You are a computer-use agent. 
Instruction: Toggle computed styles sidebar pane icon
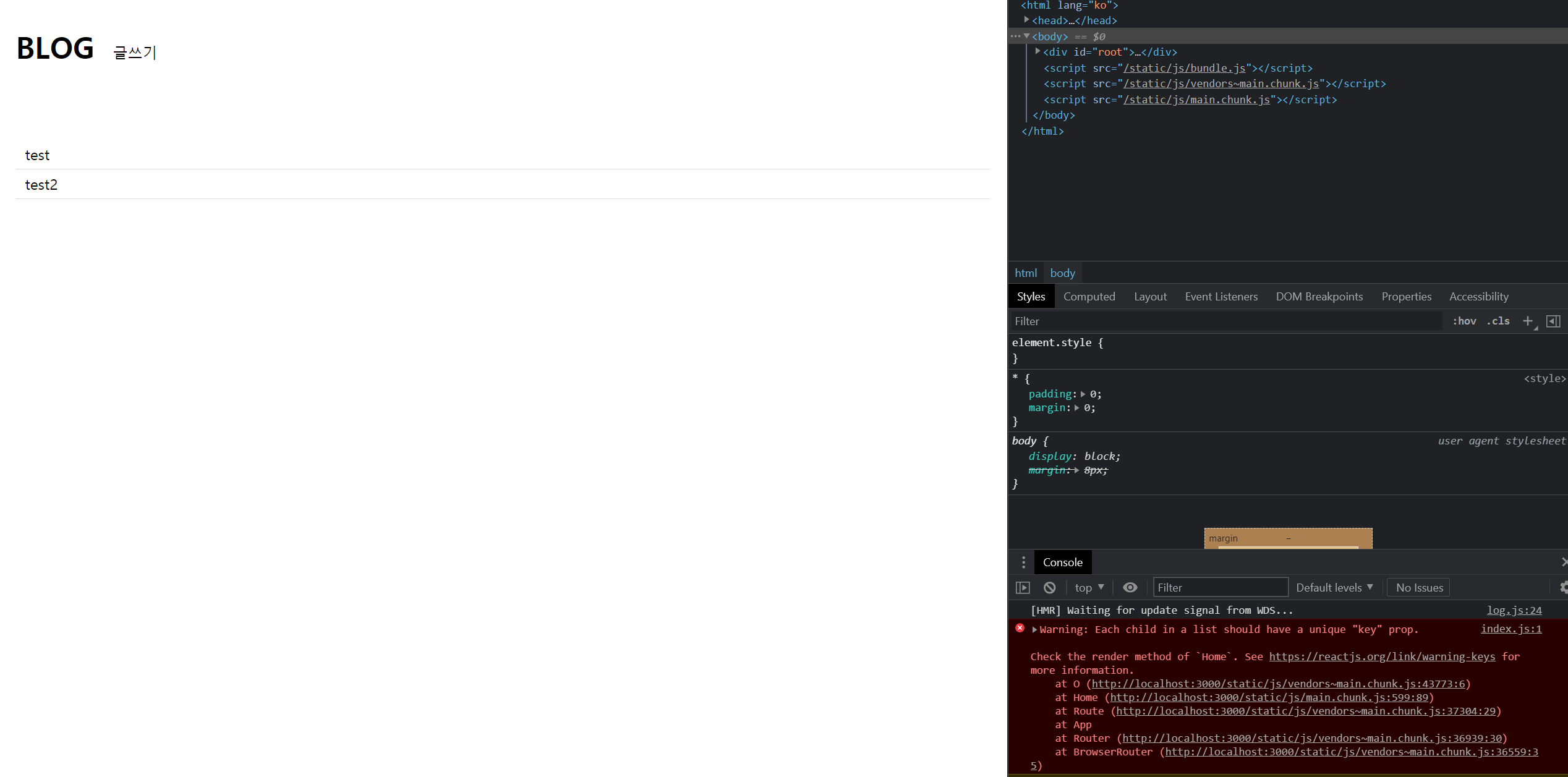point(1553,321)
